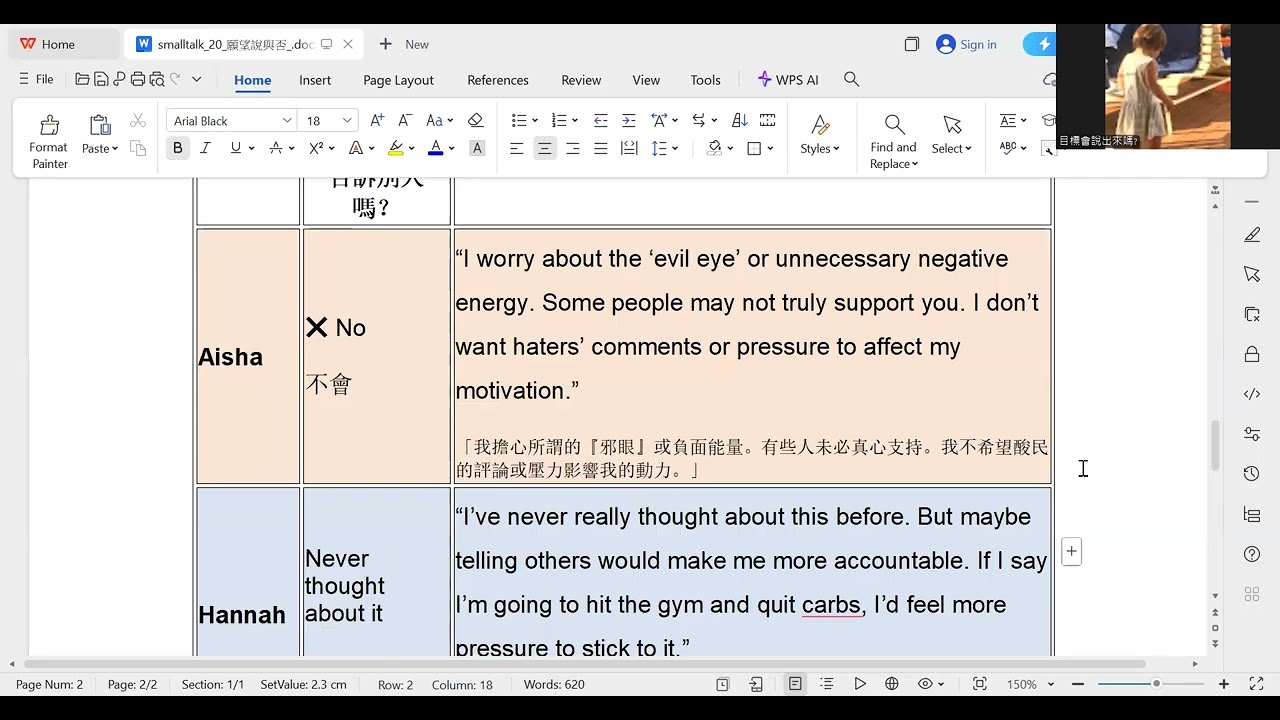Viewport: 1280px width, 720px height.
Task: Open the Insert ribbon tab
Action: [x=315, y=80]
